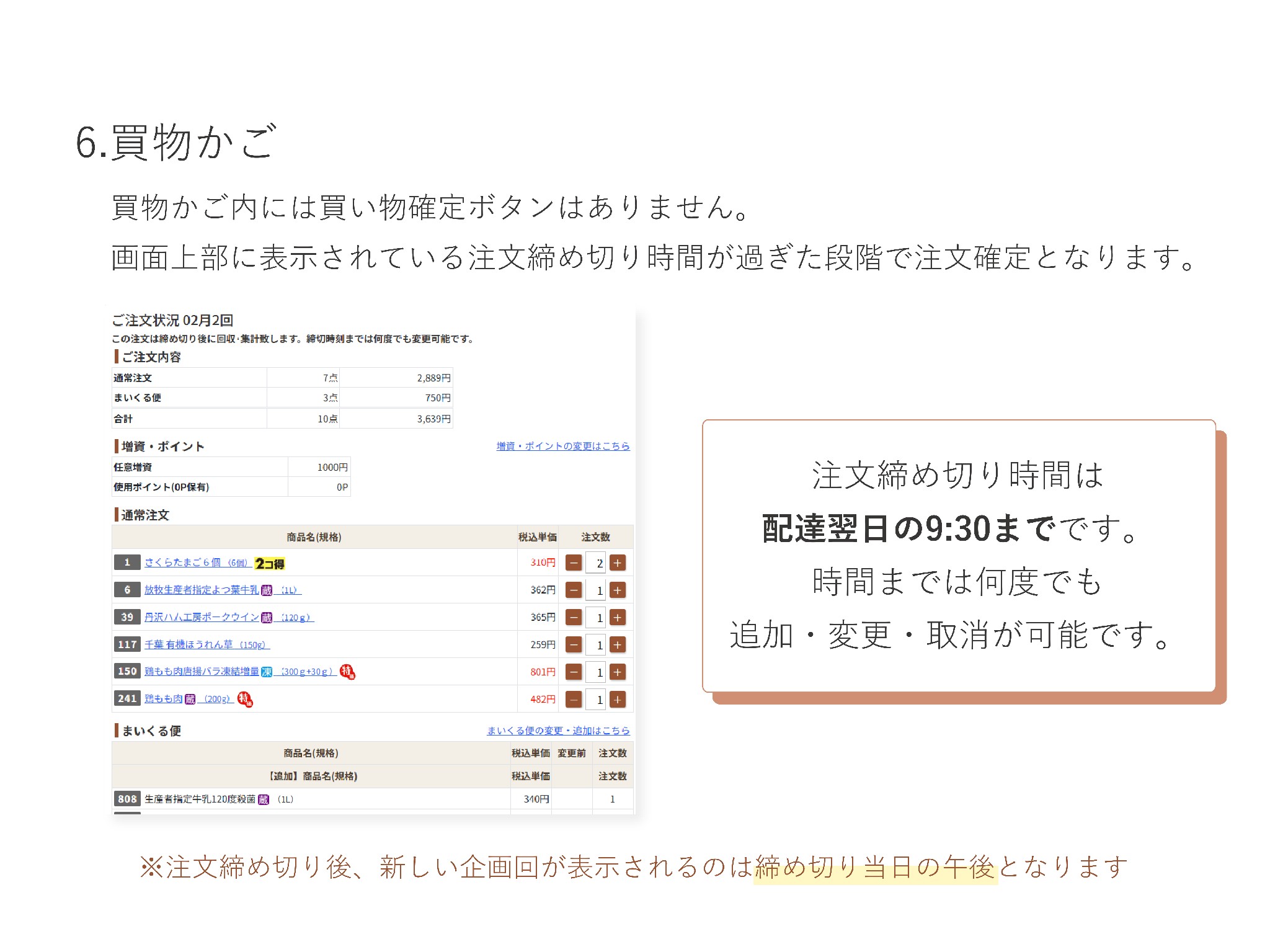This screenshot has height=952, width=1270.
Task: Decrease quantity of 丹沢ハム工房ポークウインナー
Action: pos(574,618)
